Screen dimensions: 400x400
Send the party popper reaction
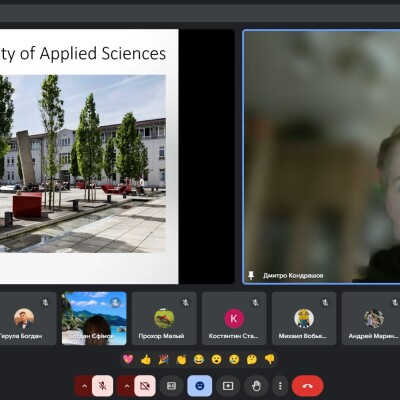click(x=163, y=359)
